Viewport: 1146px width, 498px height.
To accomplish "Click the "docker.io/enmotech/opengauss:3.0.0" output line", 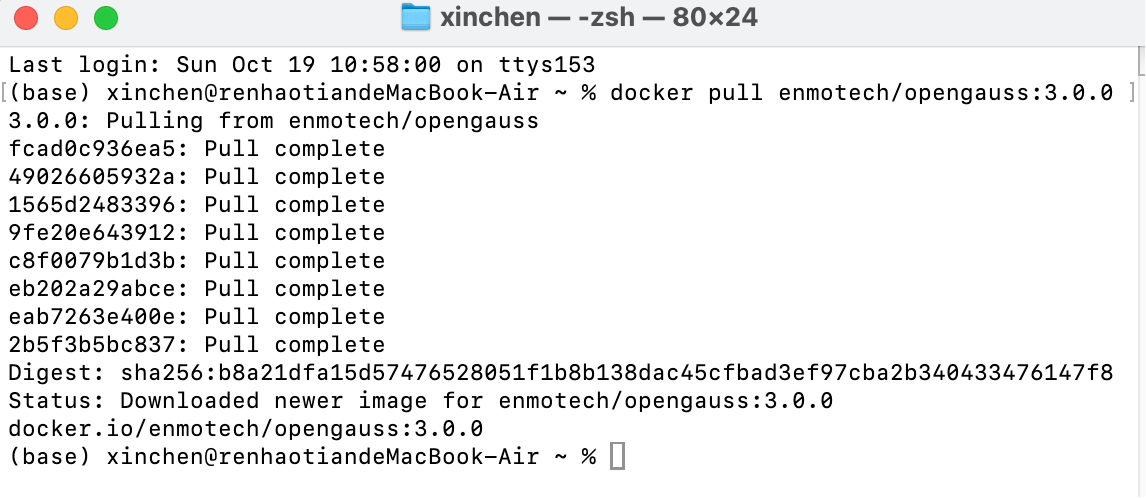I will [245, 429].
